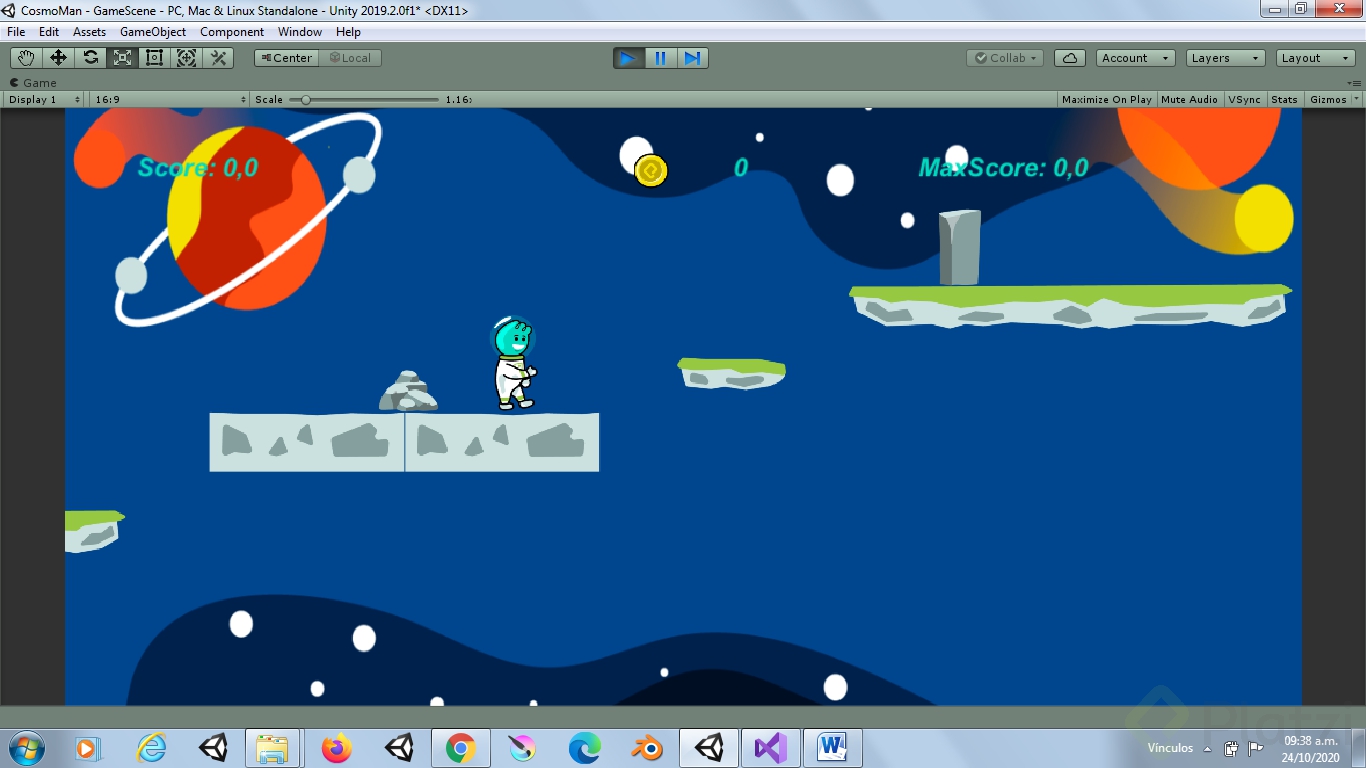1366x768 pixels.
Task: Pause the running game
Action: pos(660,58)
